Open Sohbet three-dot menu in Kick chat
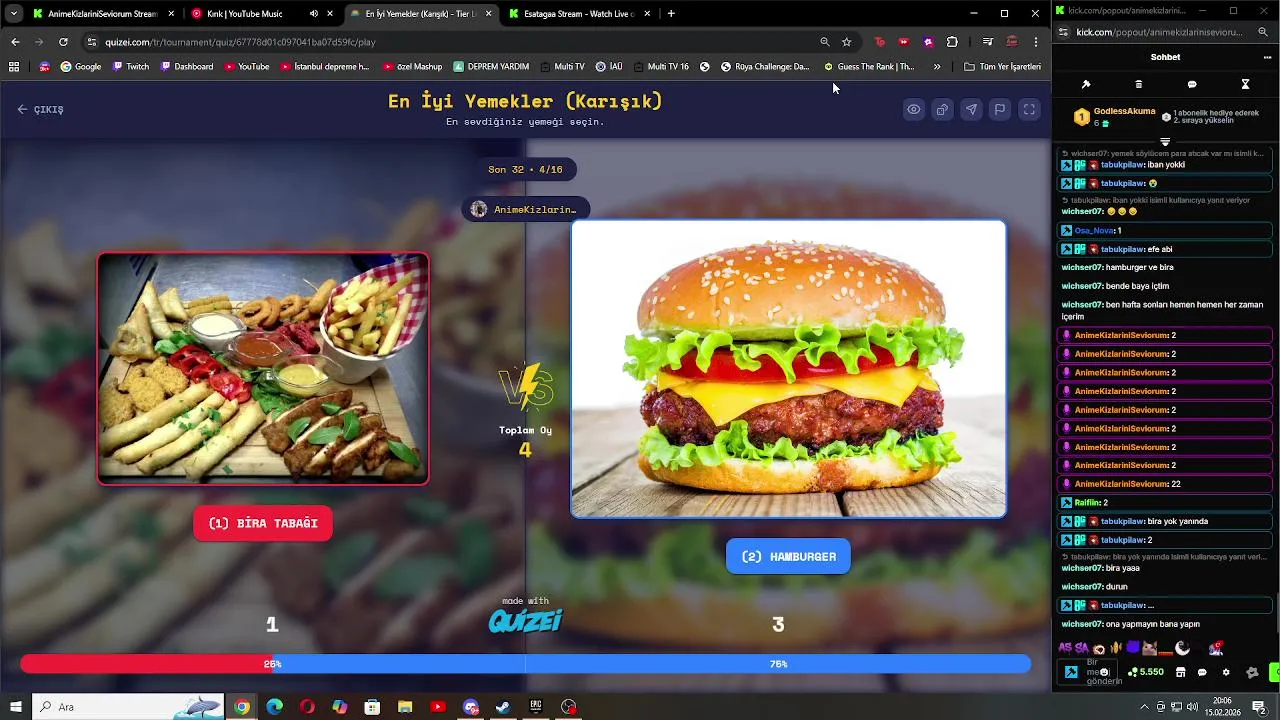The width and height of the screenshot is (1280, 720). tap(1267, 57)
